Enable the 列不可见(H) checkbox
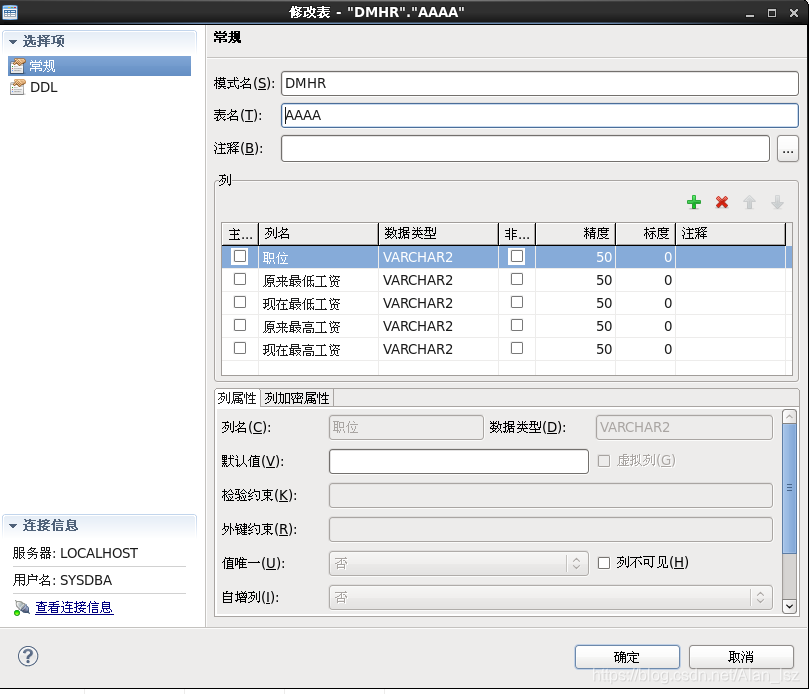809x694 pixels. (604, 563)
